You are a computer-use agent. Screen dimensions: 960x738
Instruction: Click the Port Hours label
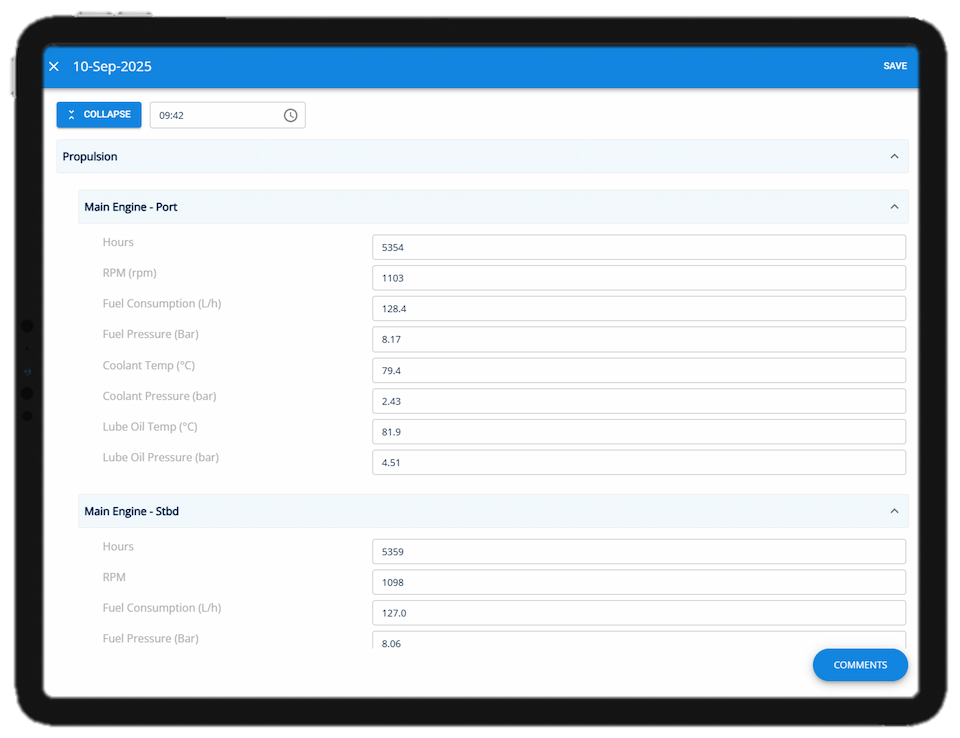pos(118,243)
